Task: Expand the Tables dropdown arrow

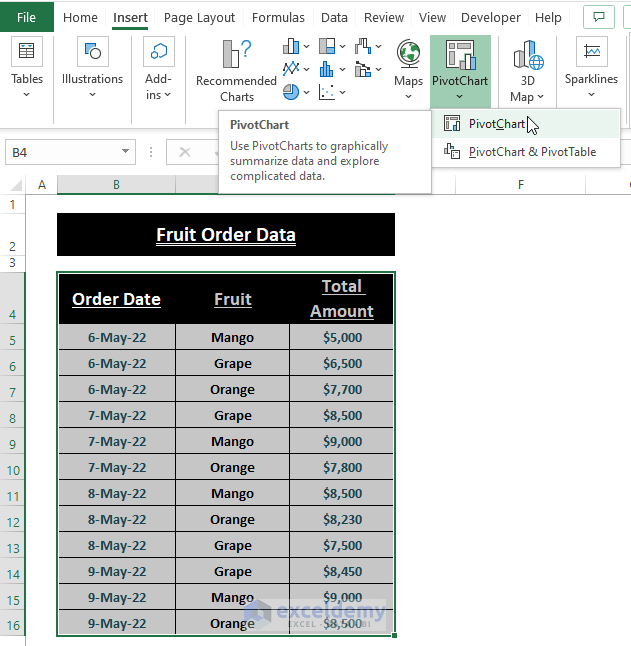Action: [26, 95]
